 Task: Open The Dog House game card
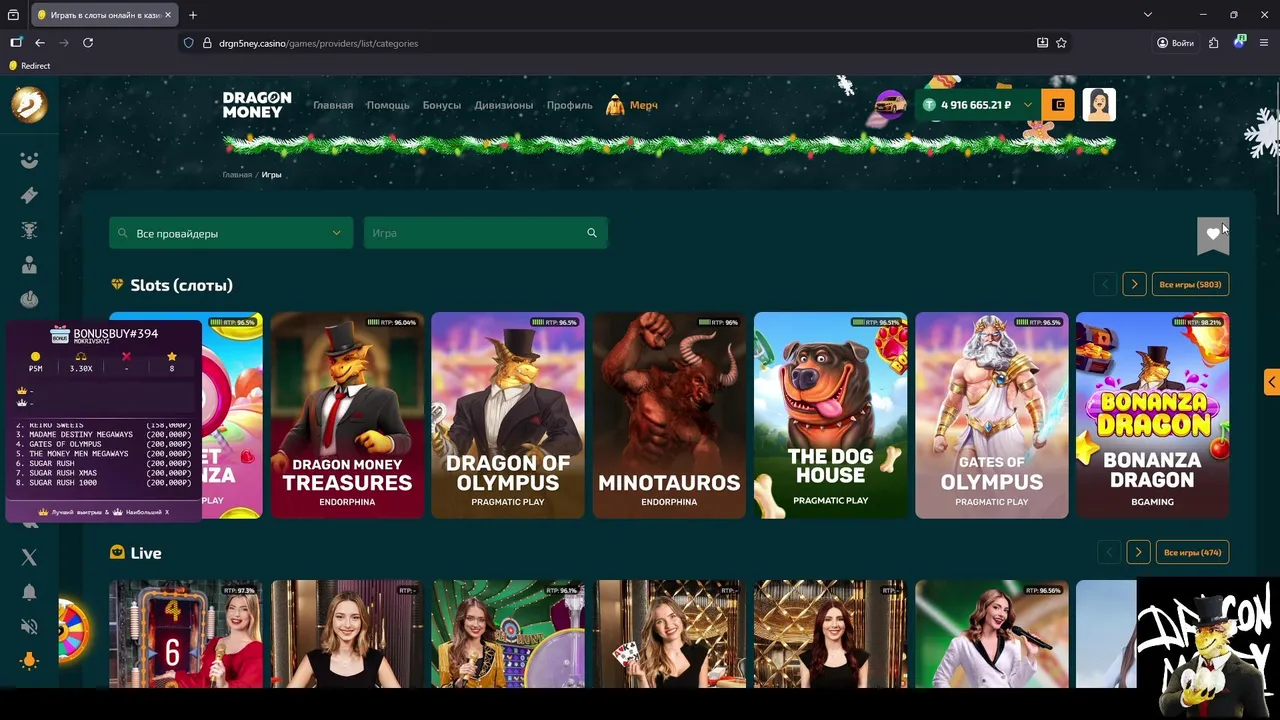pyautogui.click(x=830, y=415)
